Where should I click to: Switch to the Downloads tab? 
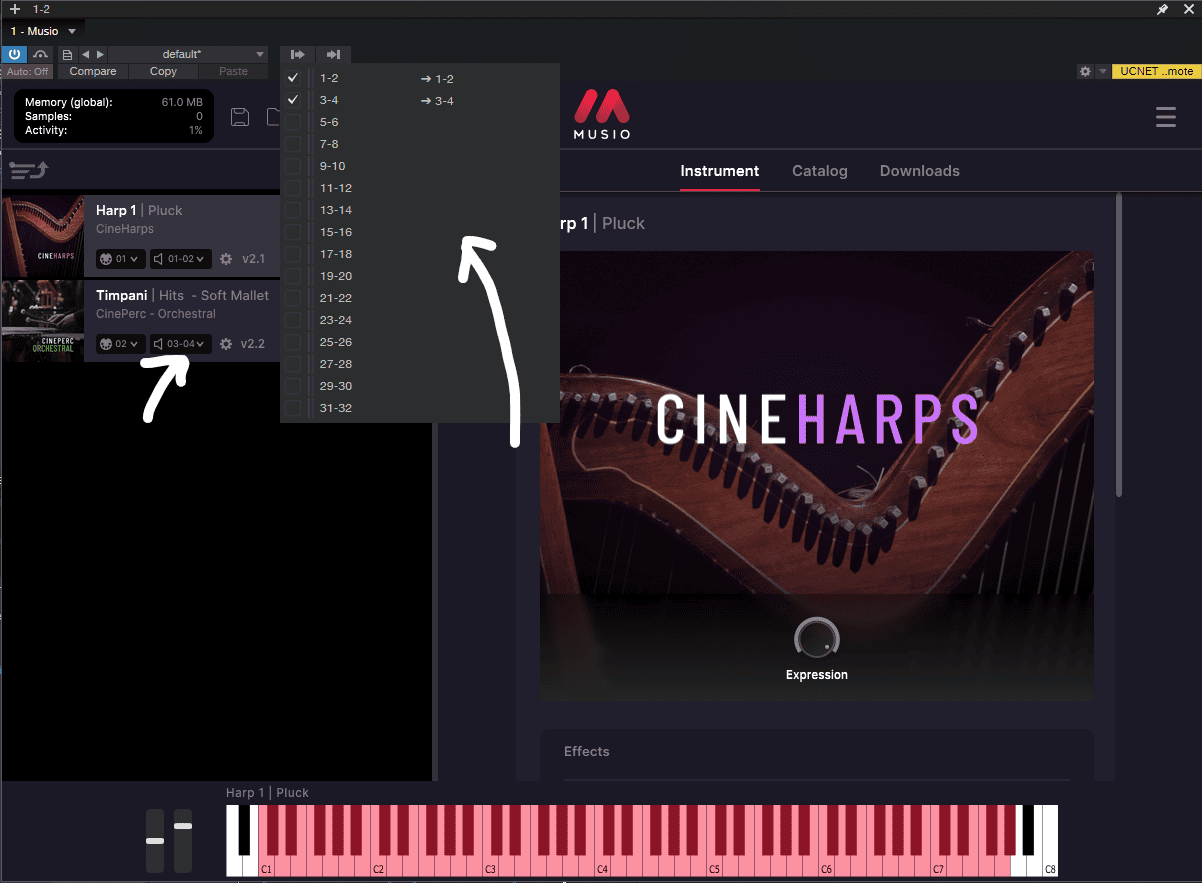click(920, 171)
